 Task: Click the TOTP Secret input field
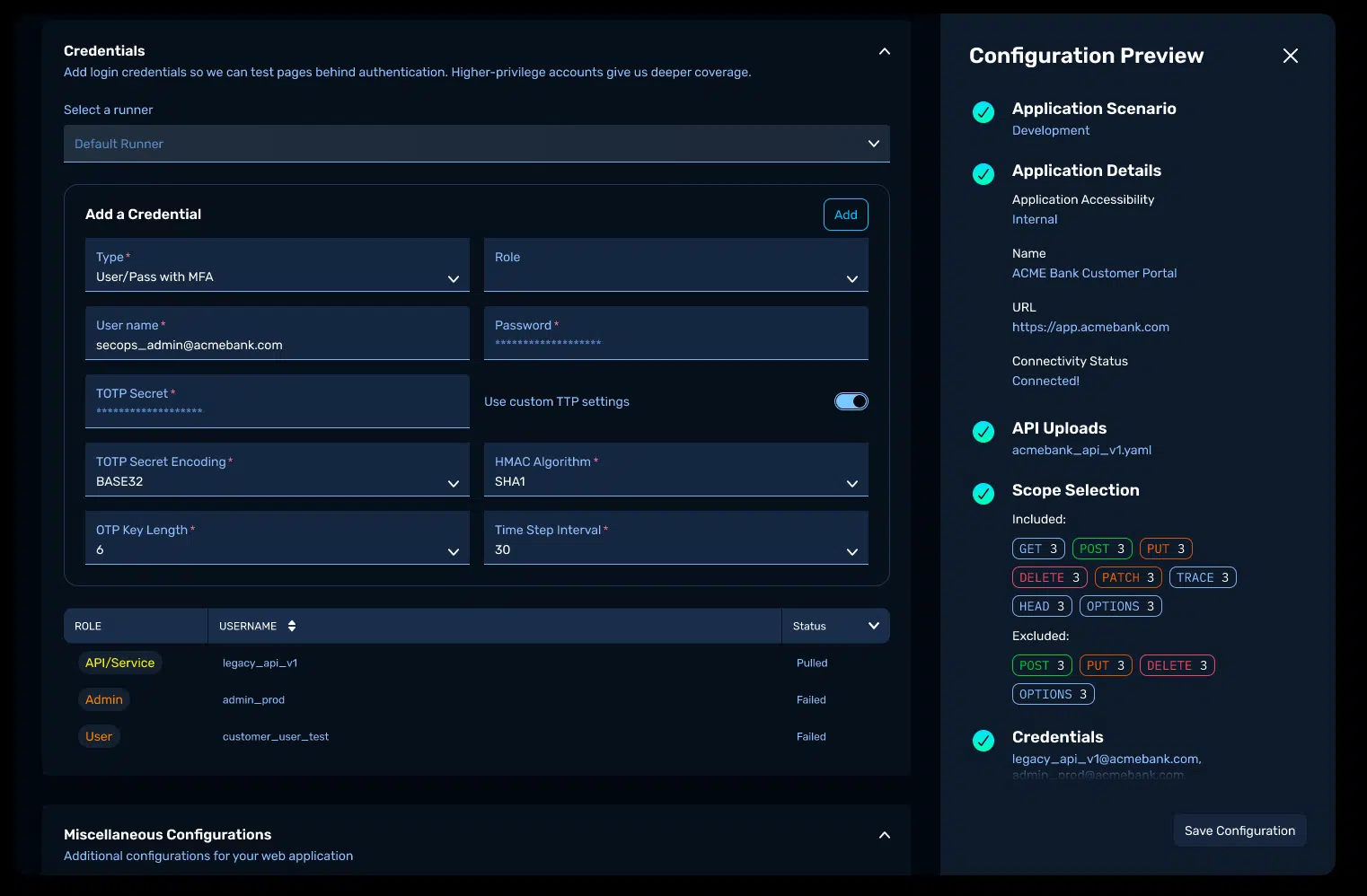pos(278,401)
